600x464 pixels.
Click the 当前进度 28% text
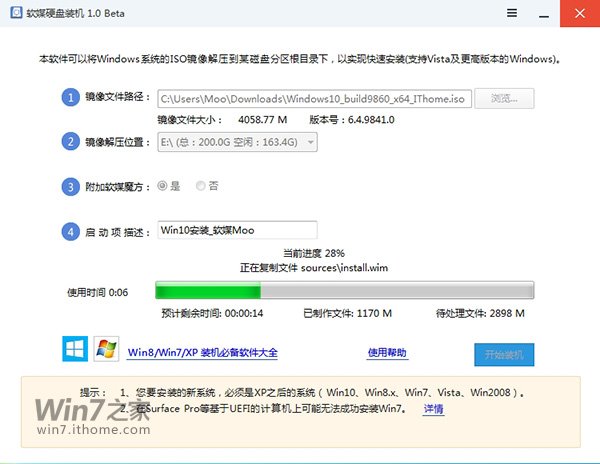314,253
